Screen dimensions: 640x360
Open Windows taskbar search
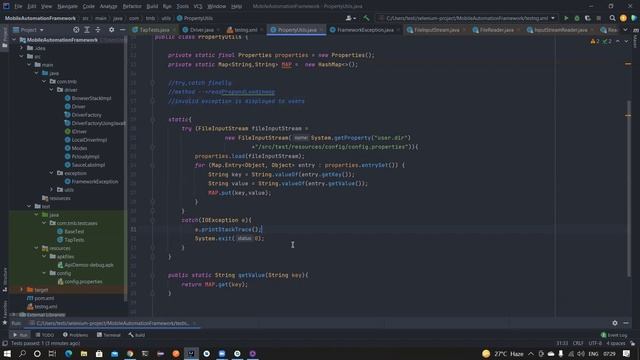pyautogui.click(x=22, y=353)
